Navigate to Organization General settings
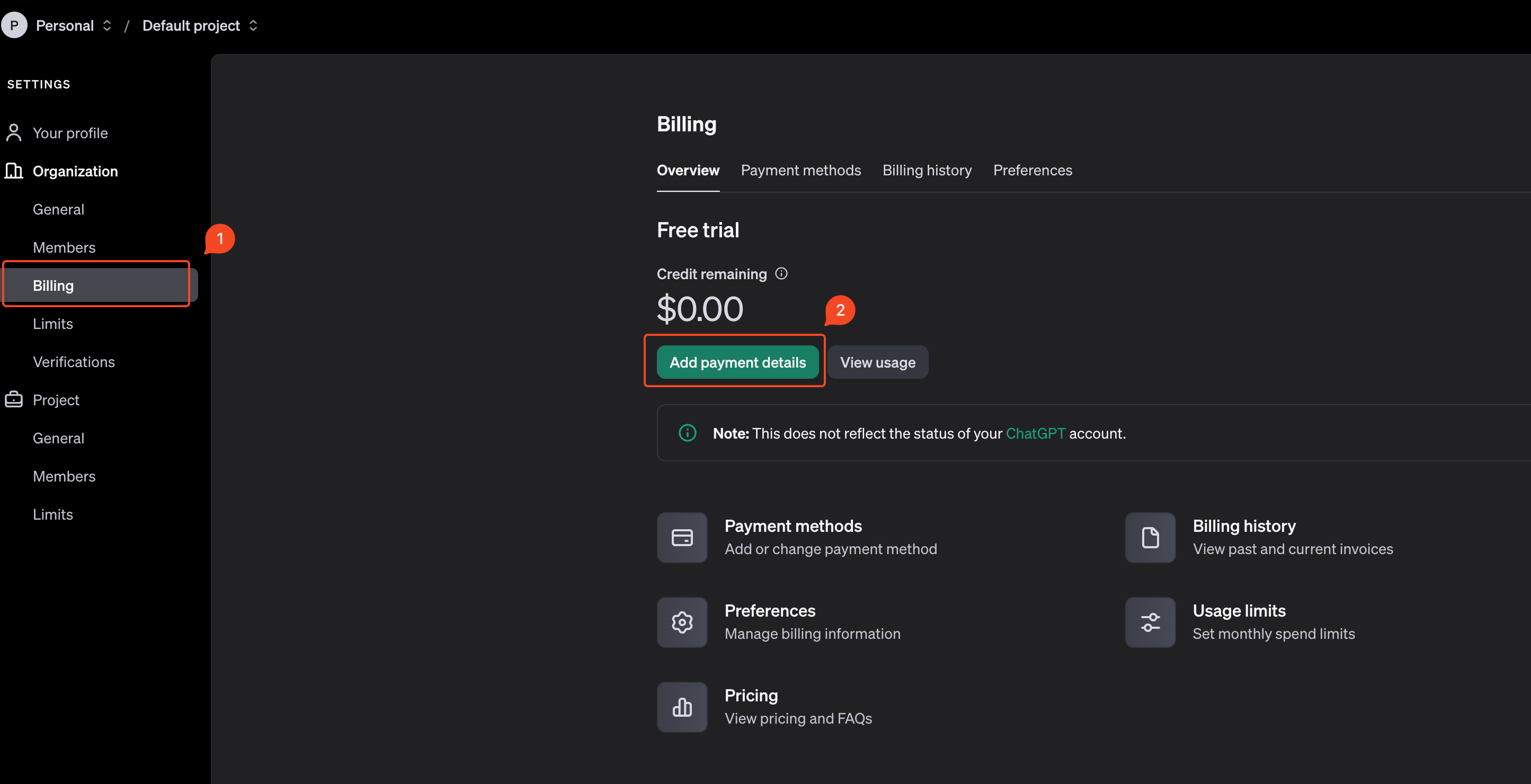This screenshot has width=1531, height=784. click(58, 208)
